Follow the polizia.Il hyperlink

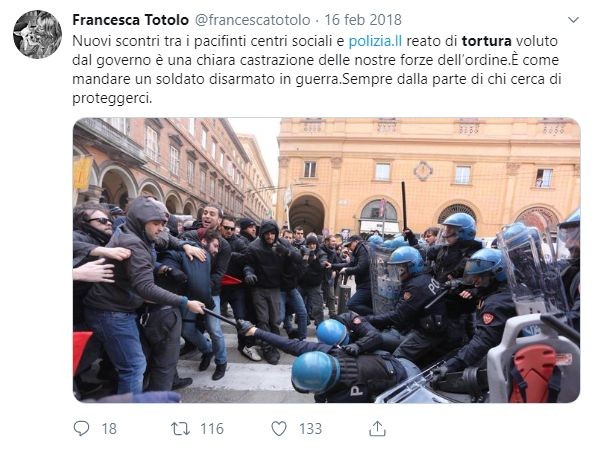(375, 41)
